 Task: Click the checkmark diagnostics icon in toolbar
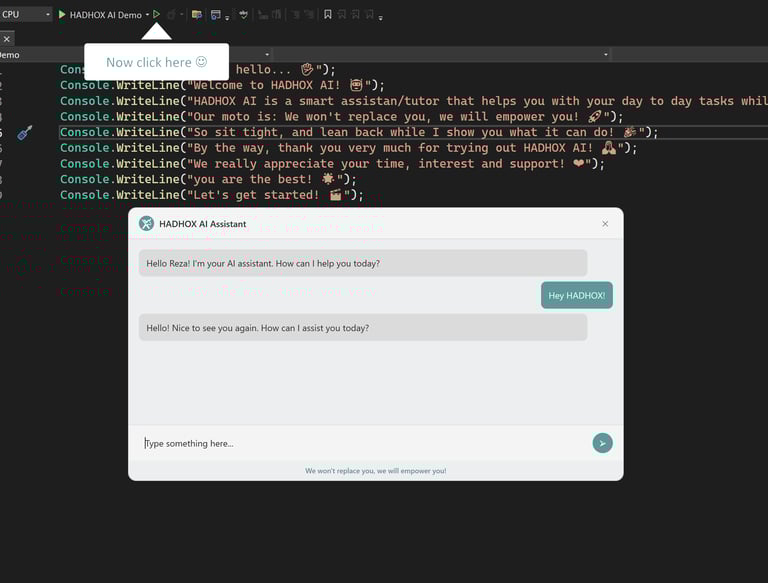point(243,15)
